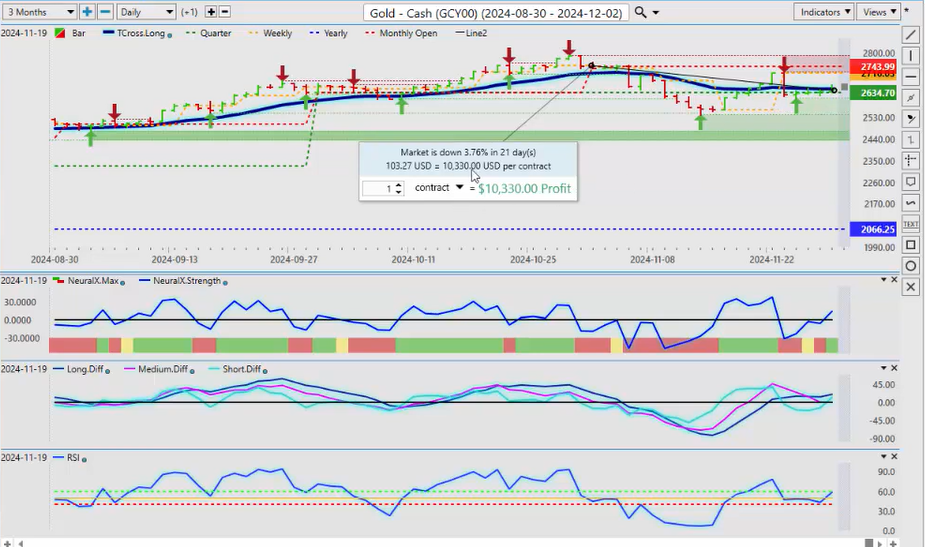
Task: Click the delete drawings X tool
Action: (x=911, y=287)
